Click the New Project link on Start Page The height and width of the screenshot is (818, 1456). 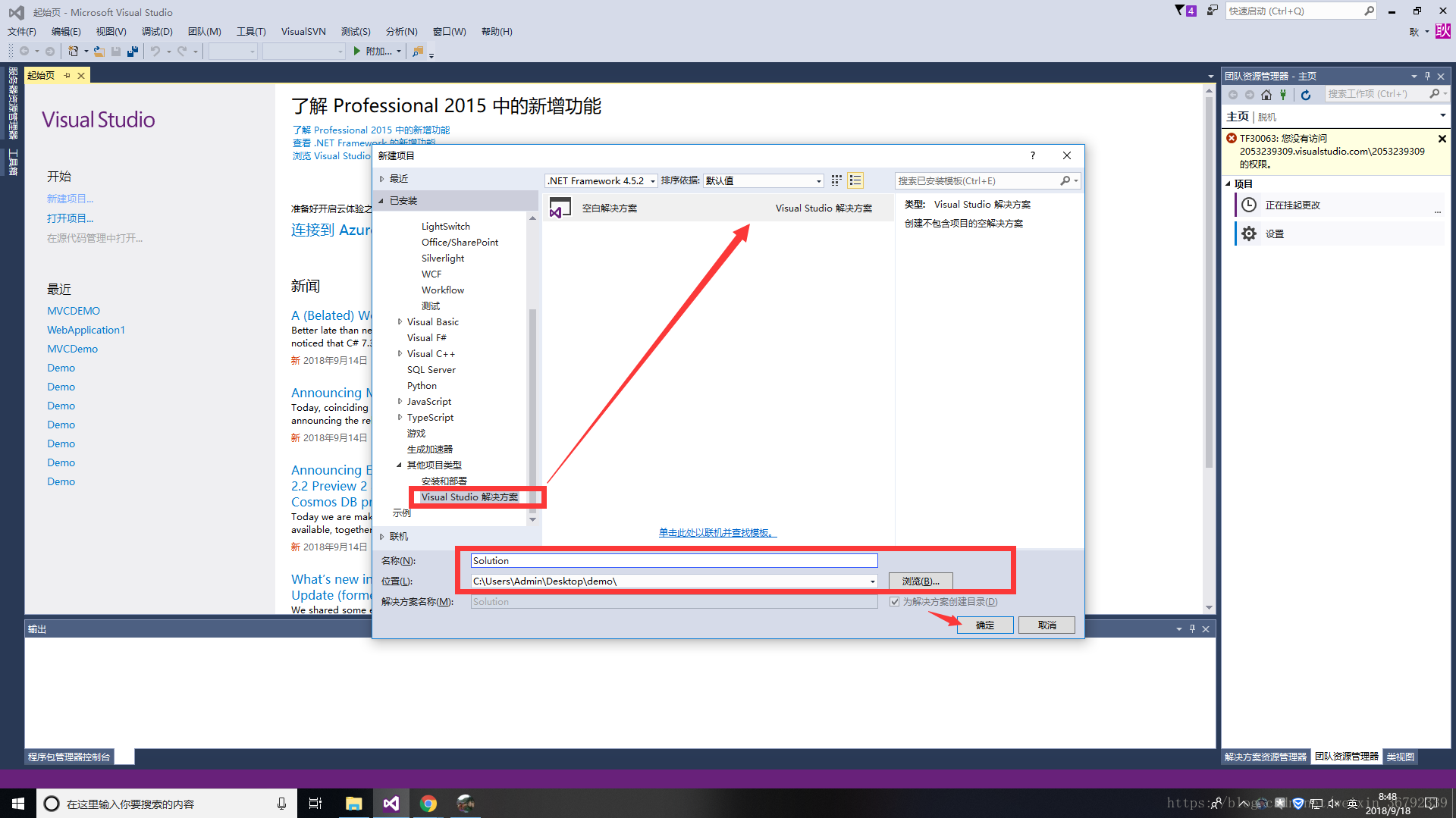[x=70, y=199]
